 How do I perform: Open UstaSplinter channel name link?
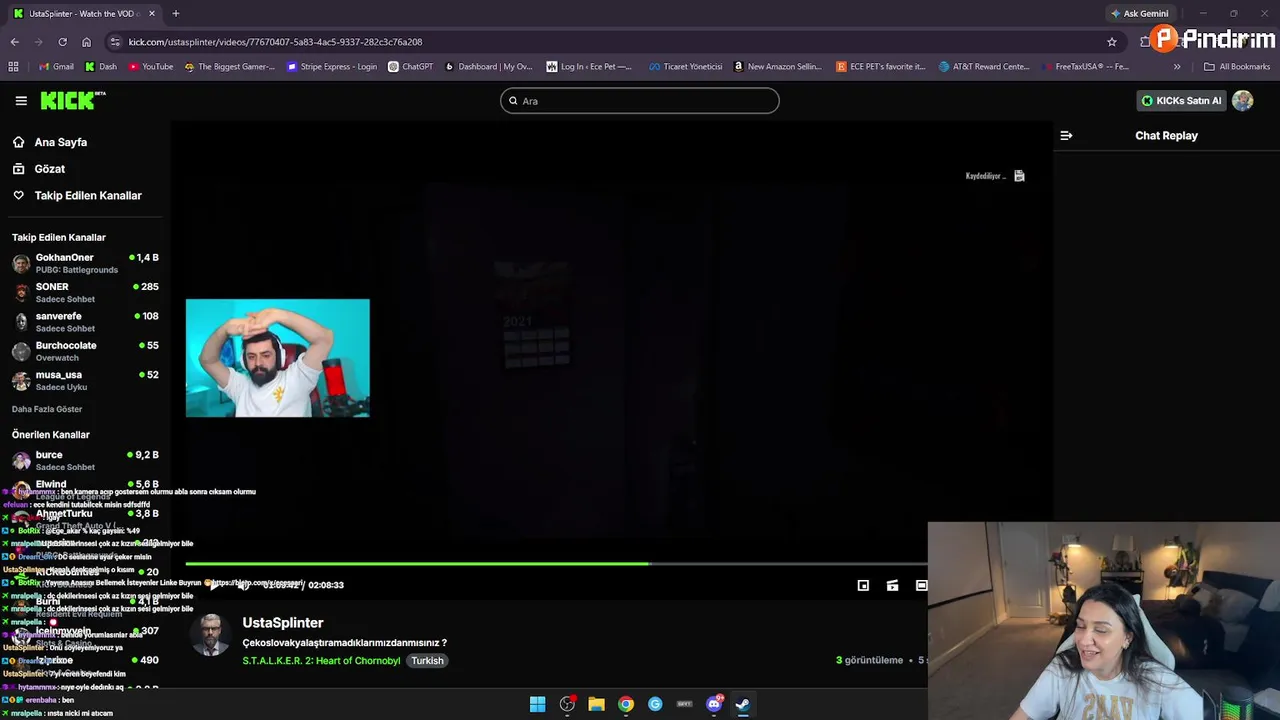coord(283,623)
